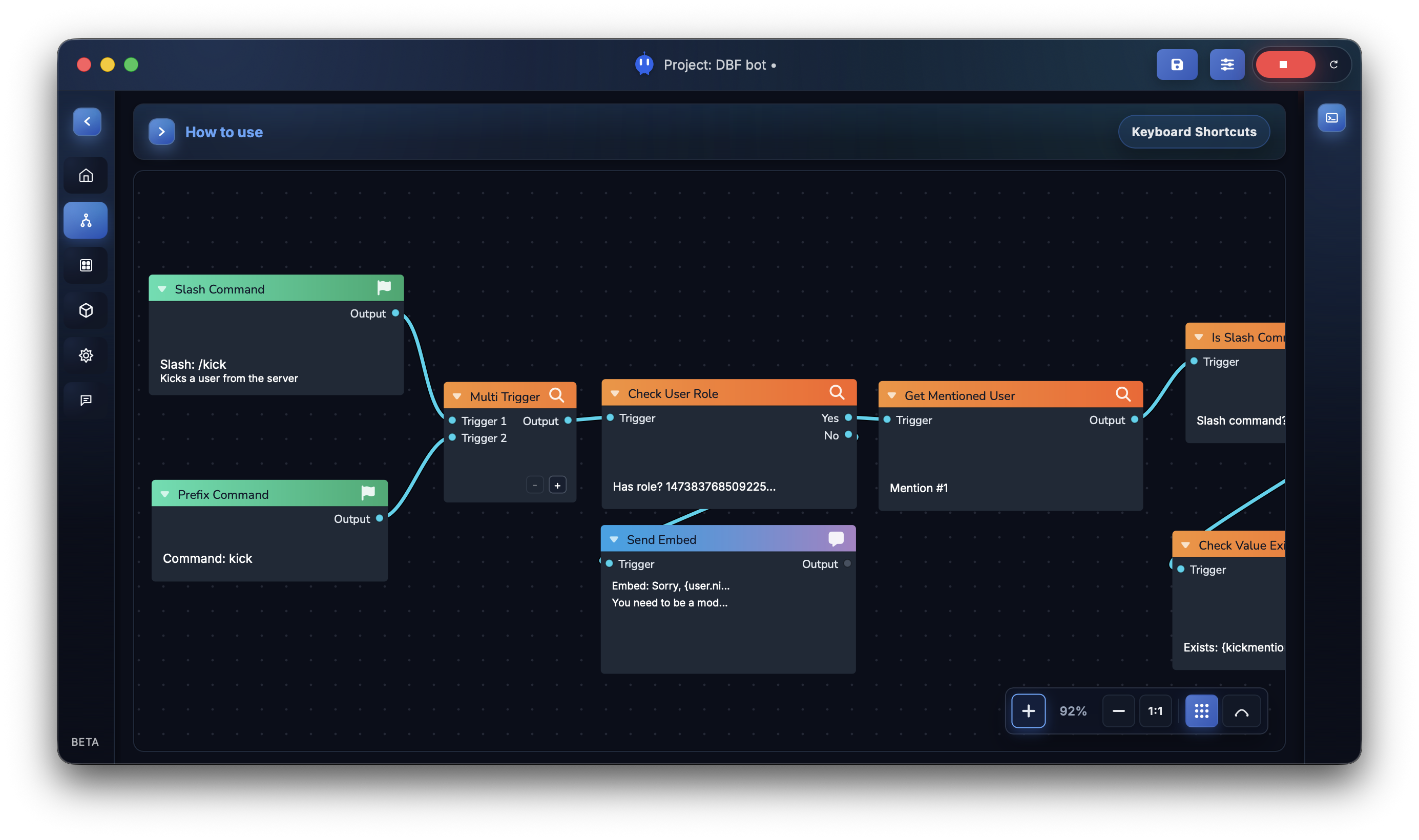The image size is (1419, 840).
Task: Open bot configuration via the sliders icon
Action: tap(1227, 65)
